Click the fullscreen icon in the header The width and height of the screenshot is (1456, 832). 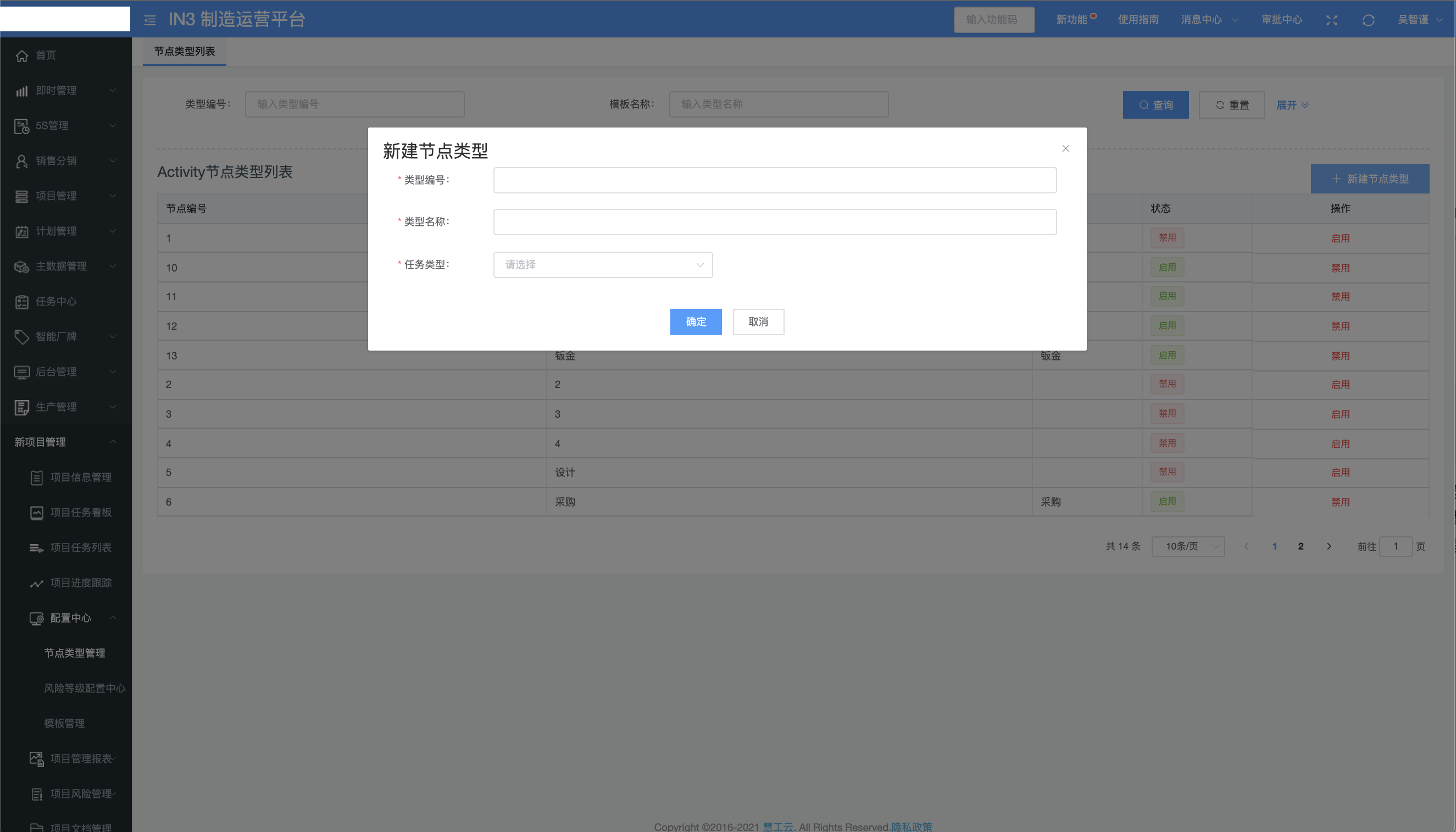coord(1331,20)
